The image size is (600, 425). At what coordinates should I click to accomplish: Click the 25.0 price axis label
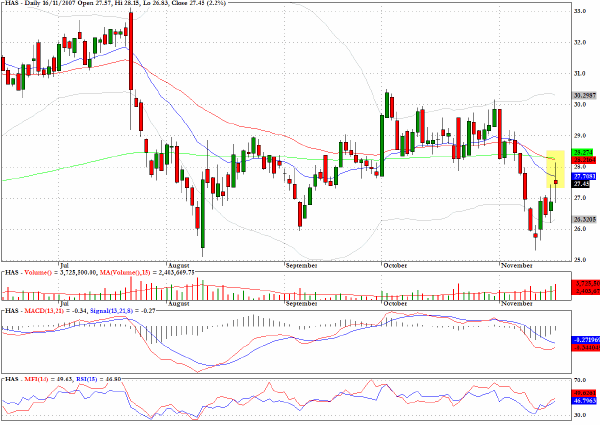[x=580, y=260]
